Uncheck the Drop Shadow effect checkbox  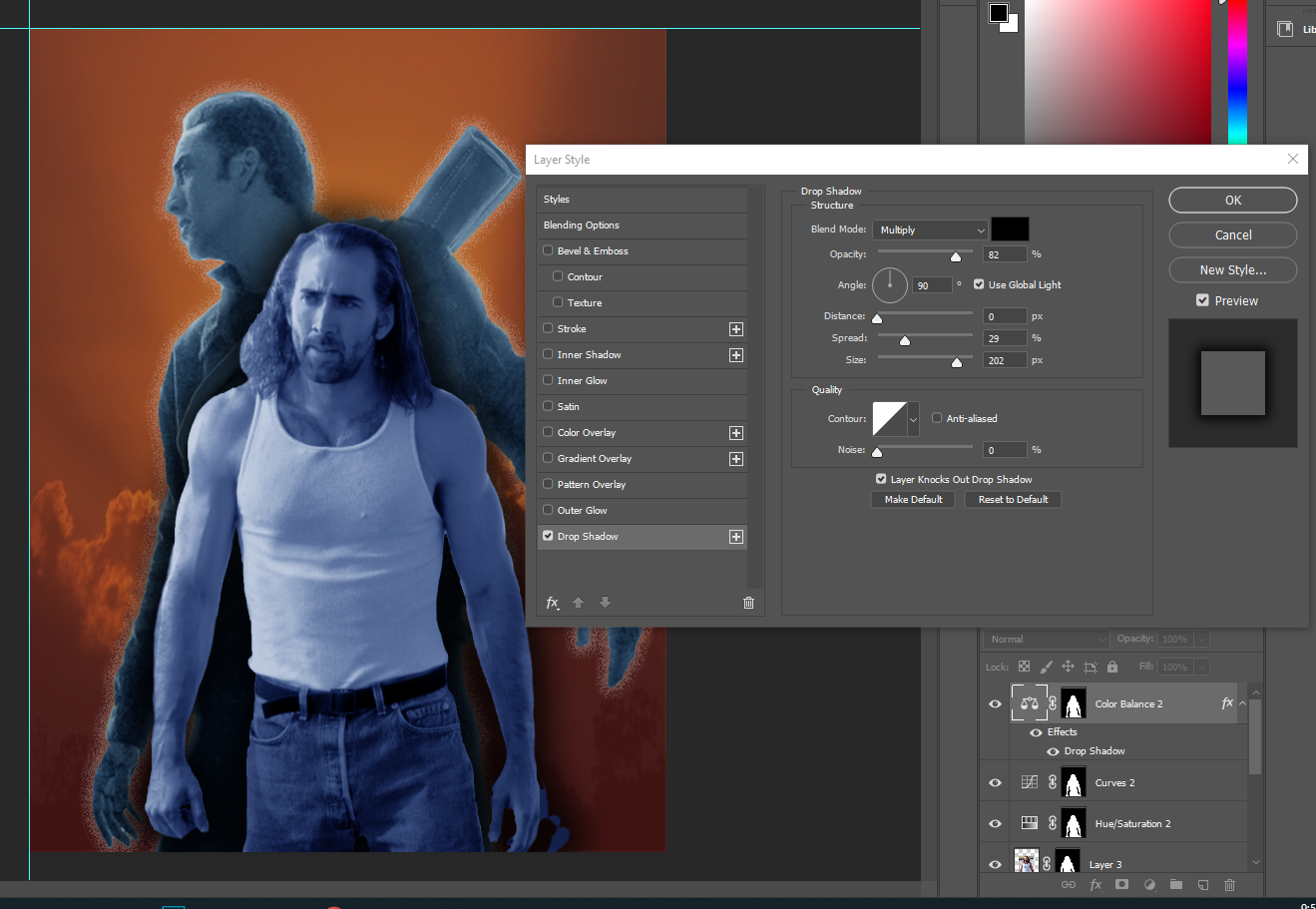click(548, 536)
